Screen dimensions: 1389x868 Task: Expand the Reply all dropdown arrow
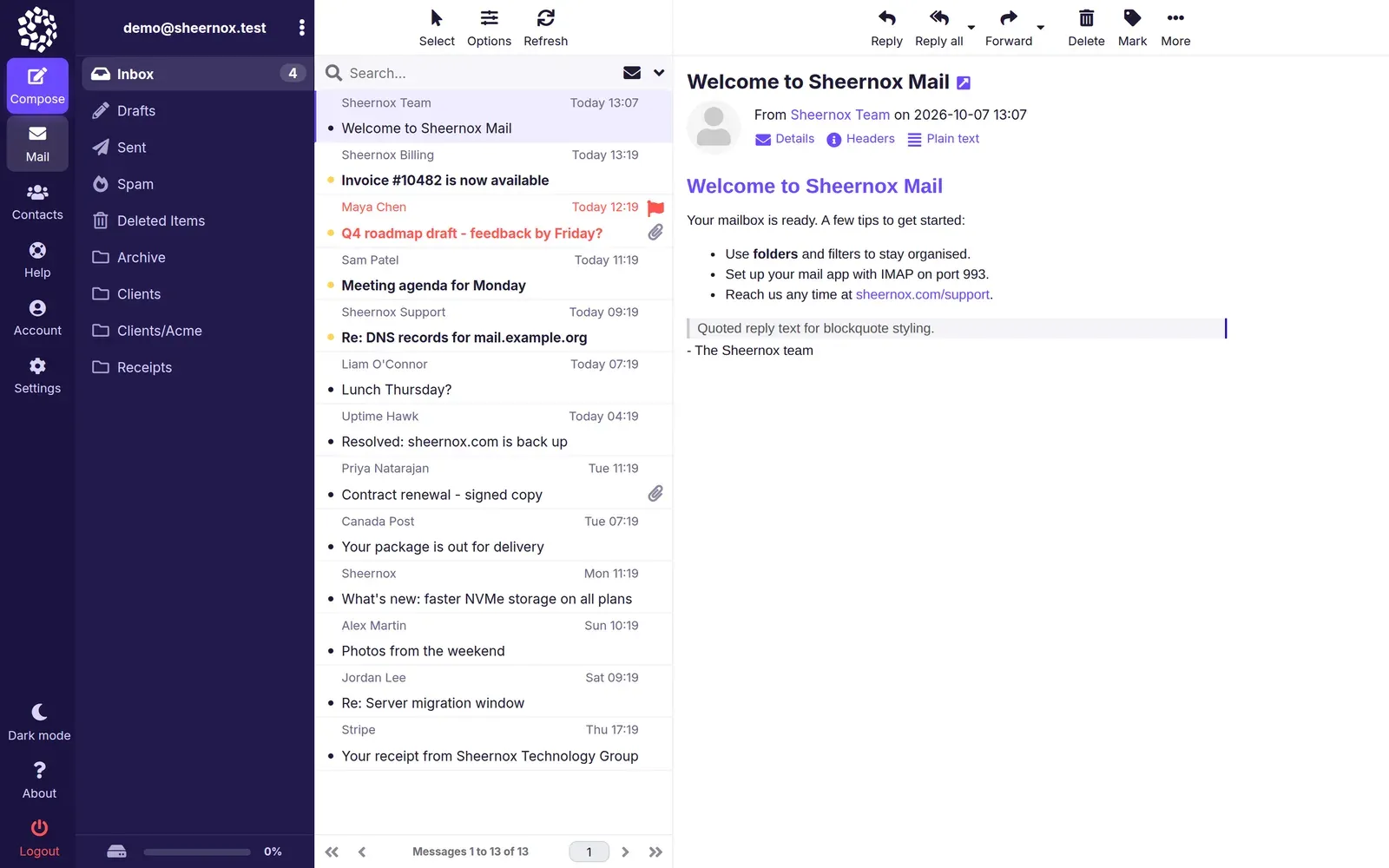click(971, 28)
